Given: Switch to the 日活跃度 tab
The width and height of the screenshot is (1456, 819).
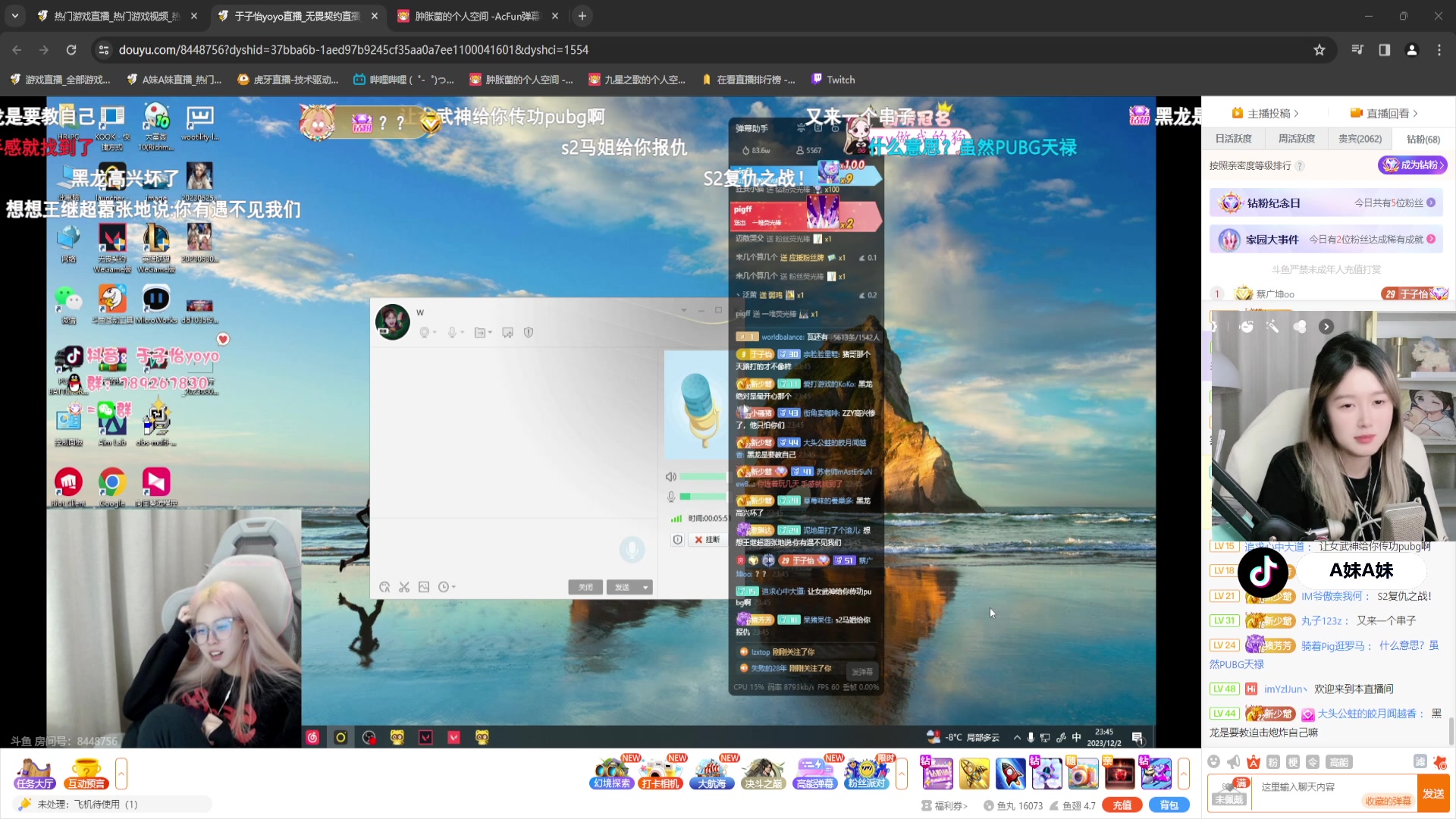Looking at the screenshot, I should (1234, 139).
